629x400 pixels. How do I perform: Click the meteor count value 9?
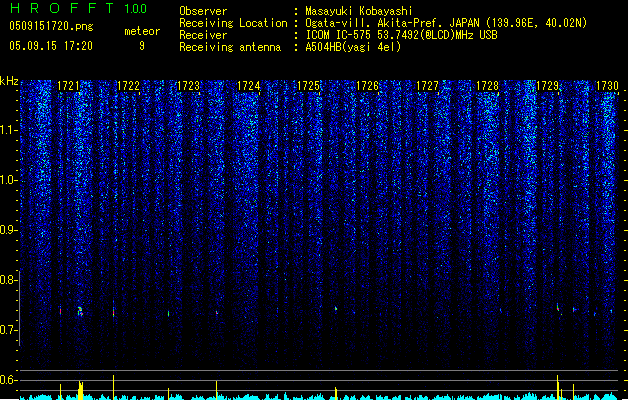click(142, 46)
